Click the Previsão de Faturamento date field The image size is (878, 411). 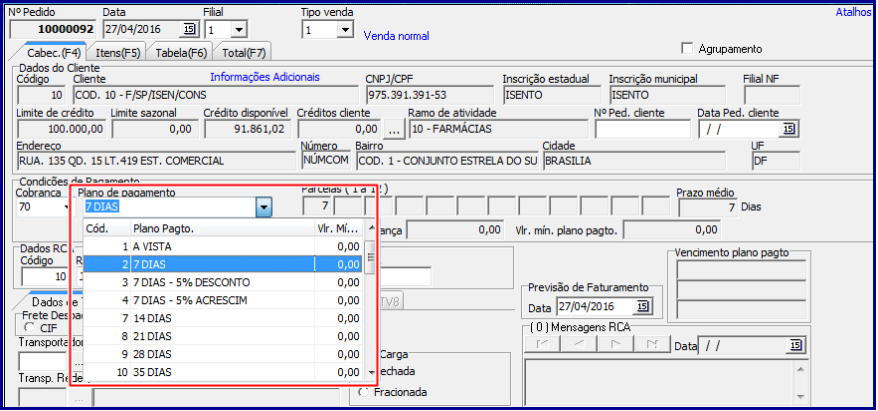[x=596, y=307]
